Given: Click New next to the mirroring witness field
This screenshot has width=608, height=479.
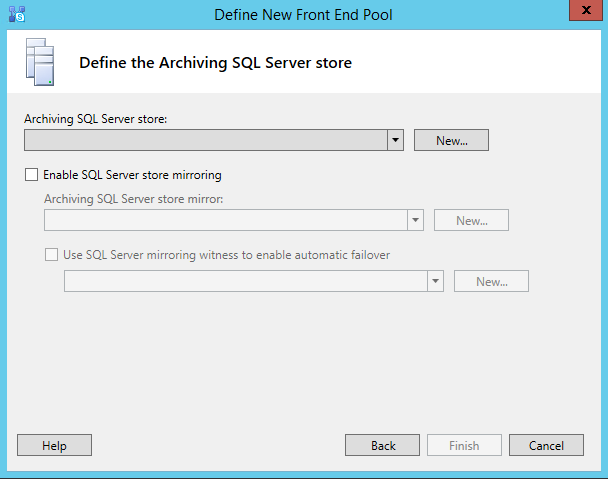Looking at the screenshot, I should (491, 282).
